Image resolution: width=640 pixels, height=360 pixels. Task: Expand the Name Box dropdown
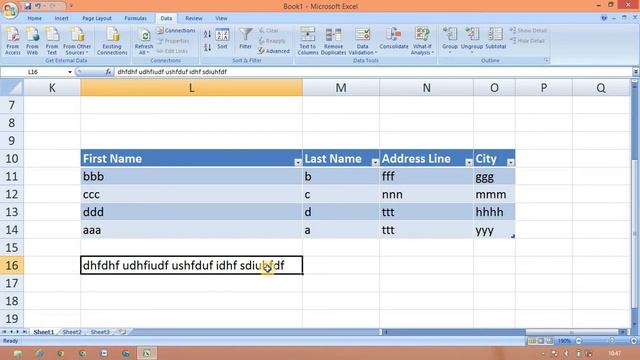(x=70, y=72)
